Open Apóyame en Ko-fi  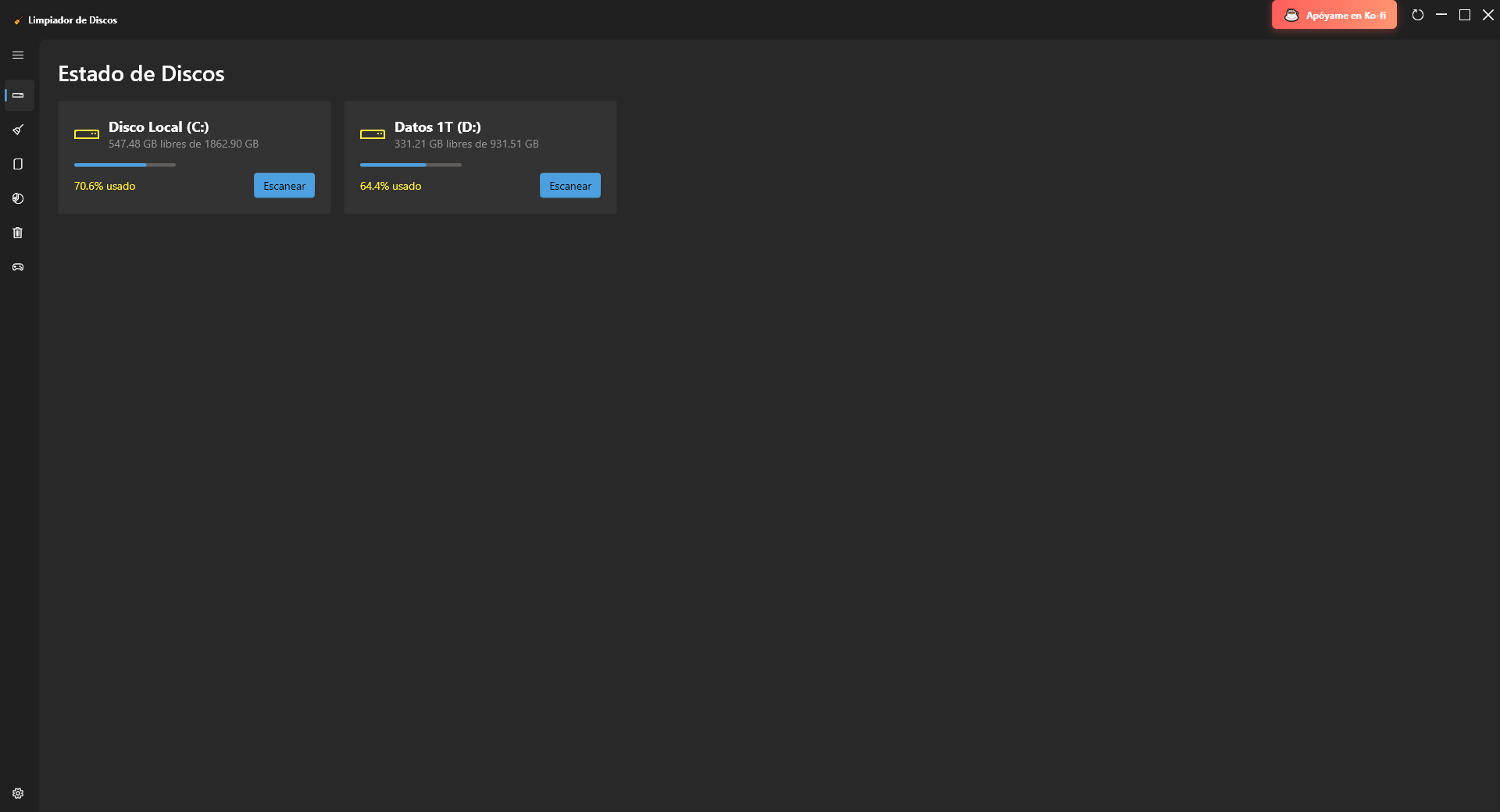(1334, 14)
